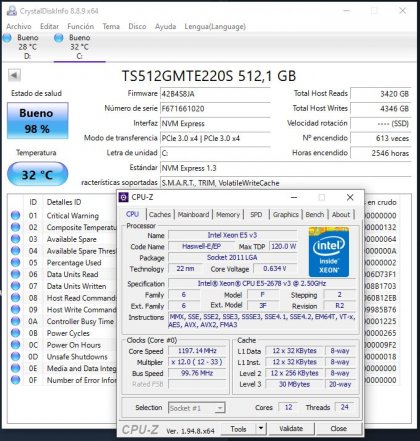Switch to the Caches tab in CPU-Z
The image size is (420, 441).
[160, 214]
